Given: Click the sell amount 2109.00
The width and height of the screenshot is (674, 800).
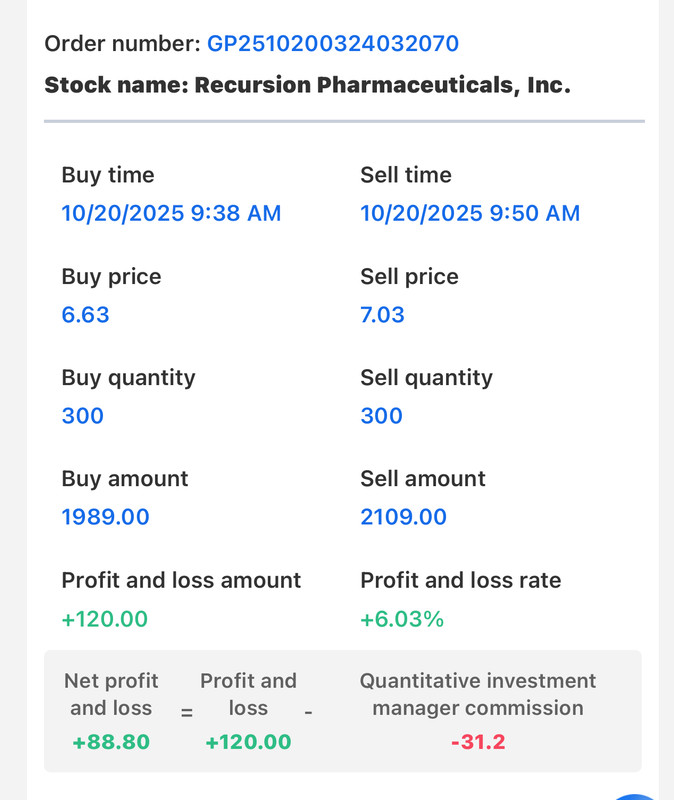Looking at the screenshot, I should [403, 517].
